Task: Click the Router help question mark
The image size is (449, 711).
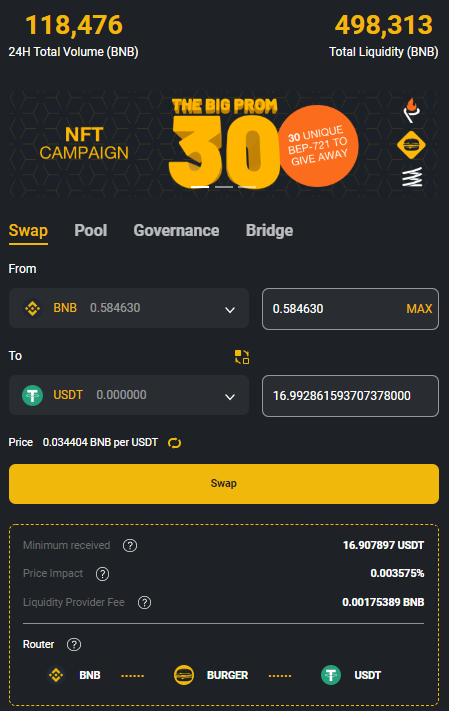Action: [74, 644]
